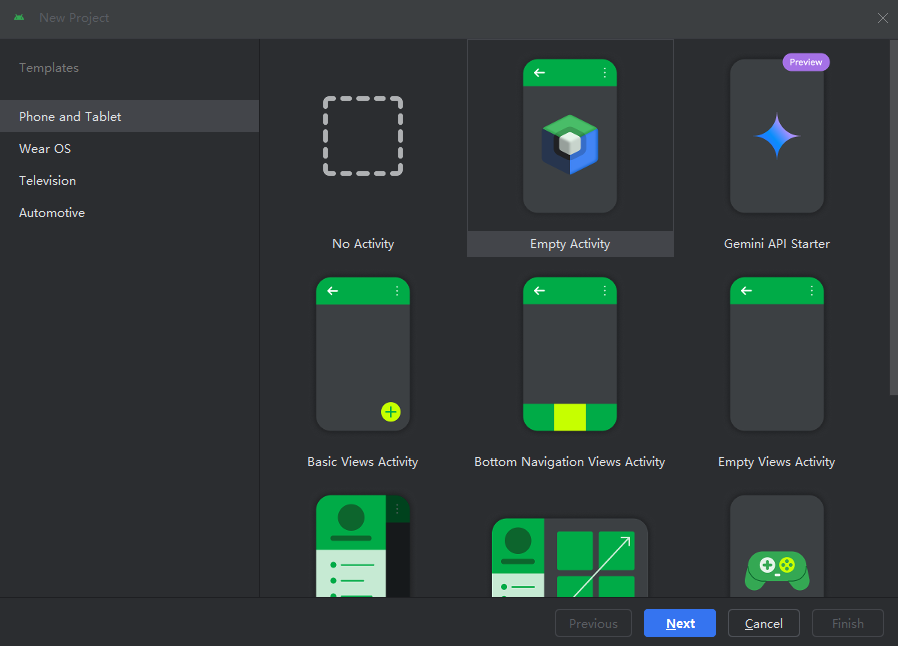This screenshot has width=898, height=646.
Task: Click the 'No Activity' label text
Action: click(363, 244)
